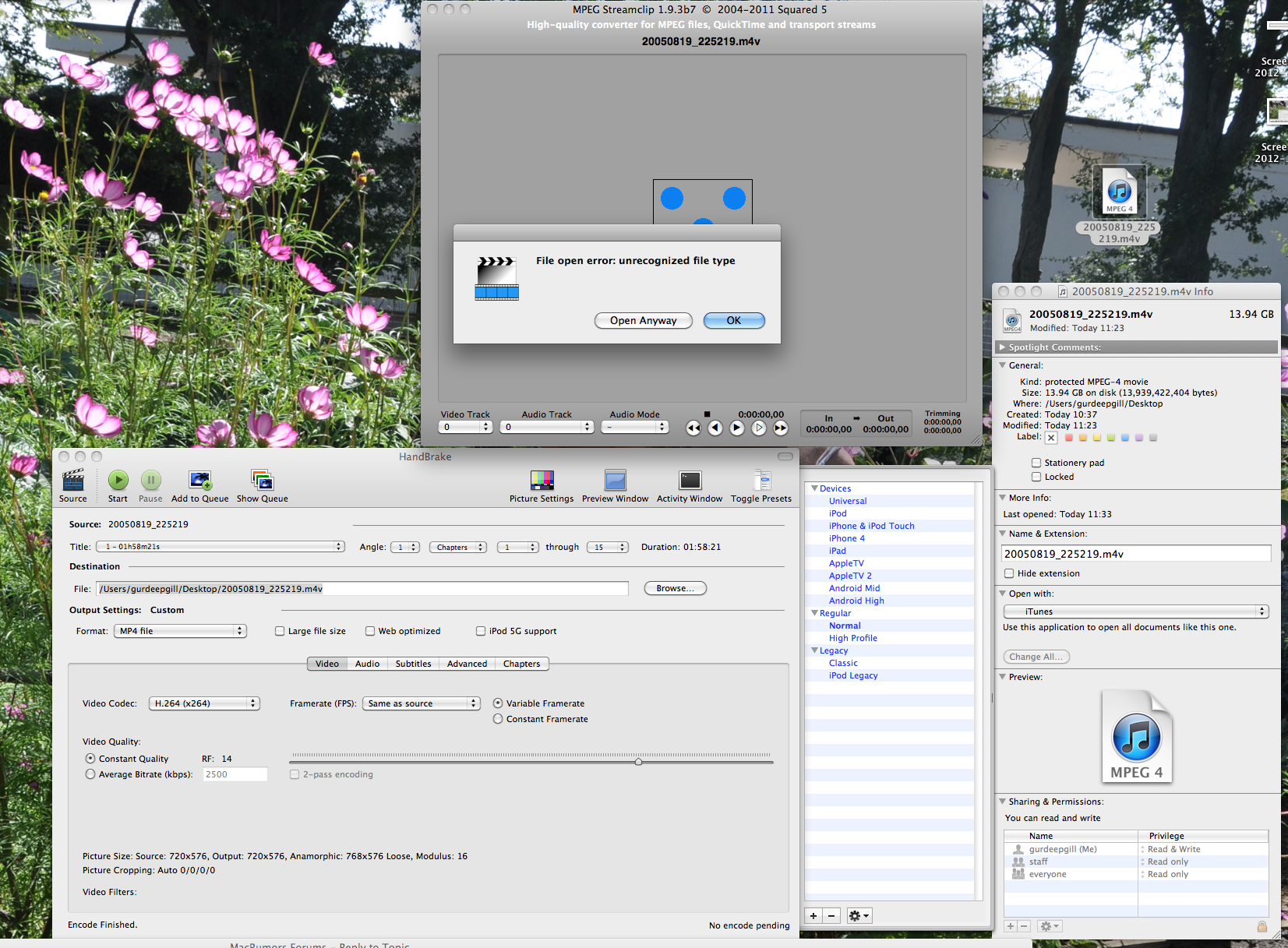Click the Browse... destination button
The height and width of the screenshot is (948, 1288).
tap(675, 588)
